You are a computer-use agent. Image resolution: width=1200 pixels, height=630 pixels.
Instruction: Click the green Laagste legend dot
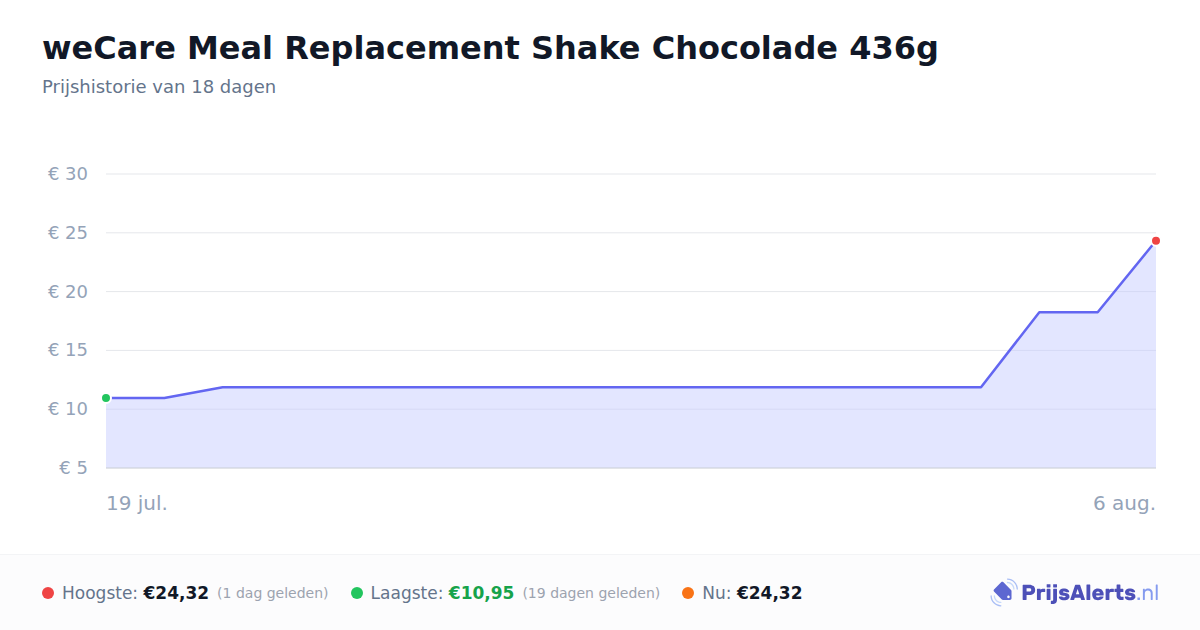(357, 593)
